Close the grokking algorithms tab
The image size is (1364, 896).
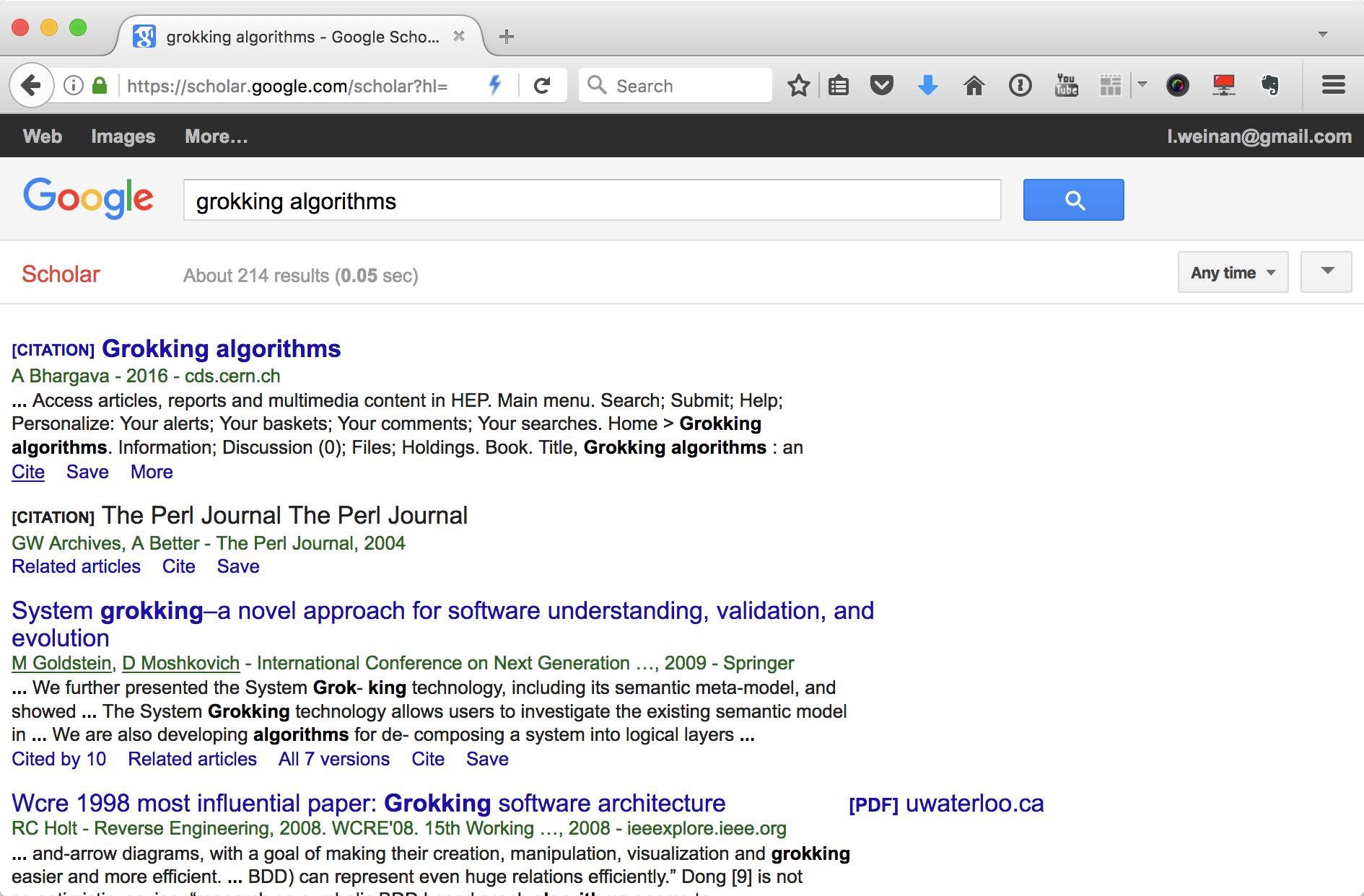[x=459, y=36]
